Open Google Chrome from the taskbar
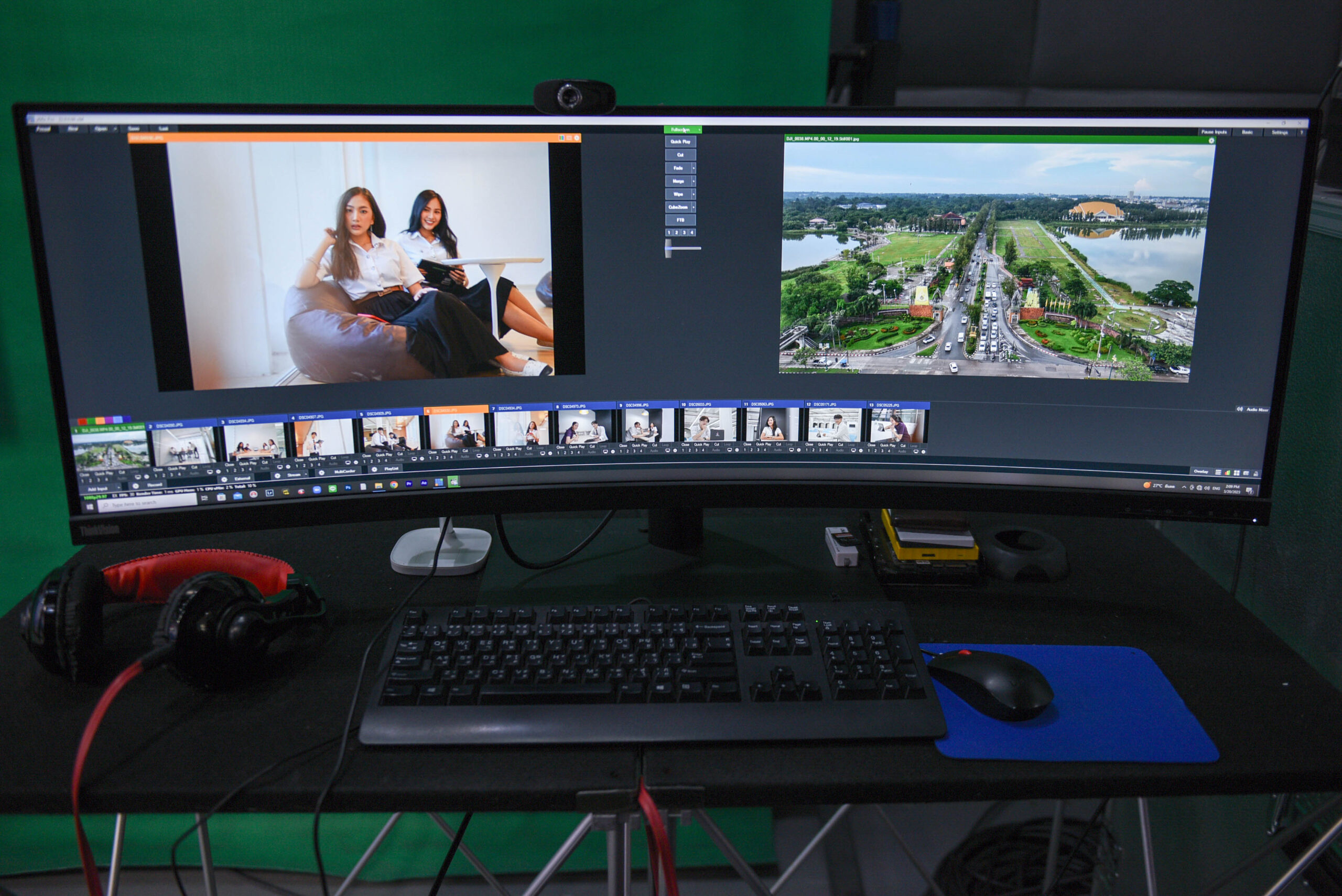Viewport: 1342px width, 896px height. [394, 485]
